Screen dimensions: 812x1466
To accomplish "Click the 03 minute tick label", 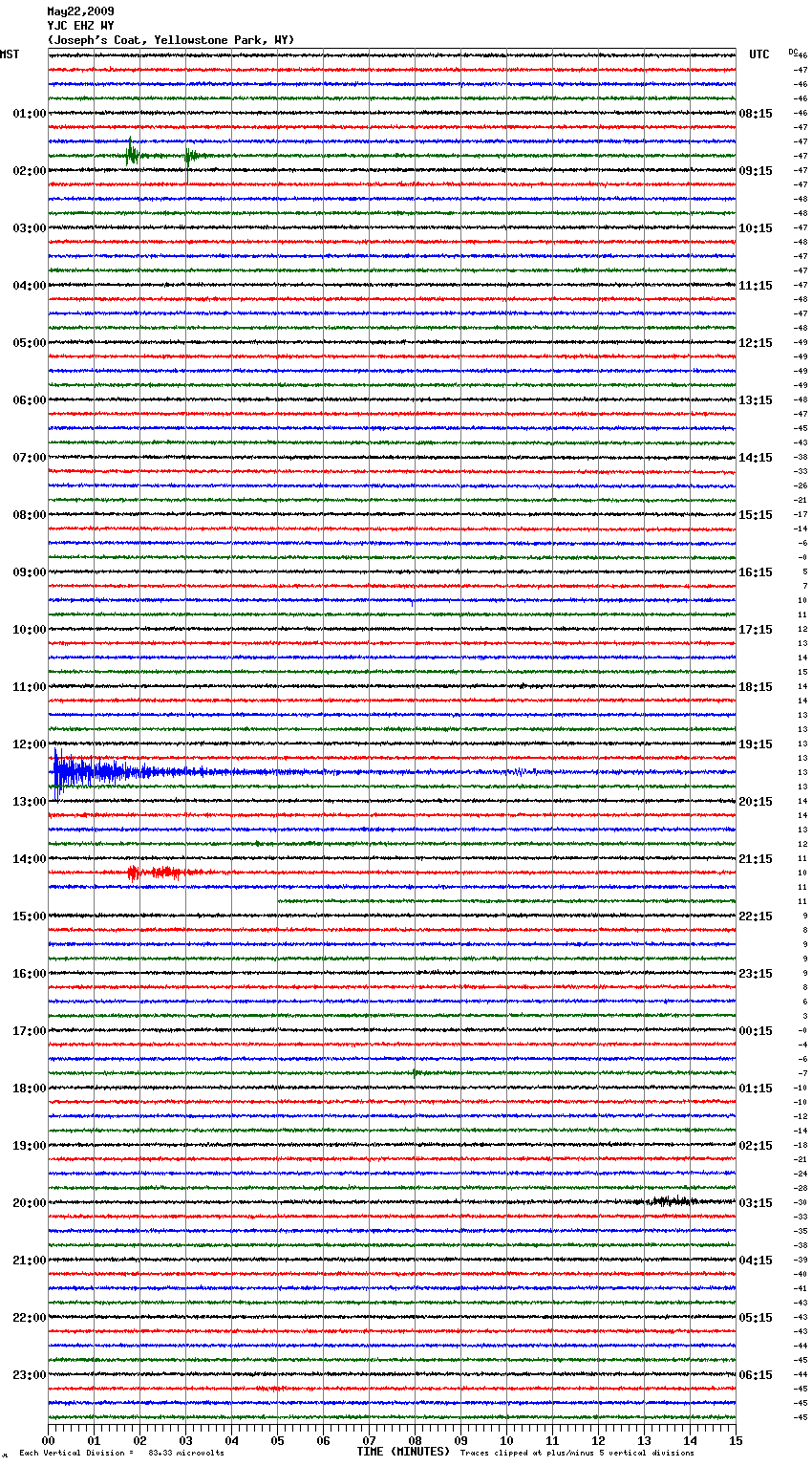I will [185, 1440].
